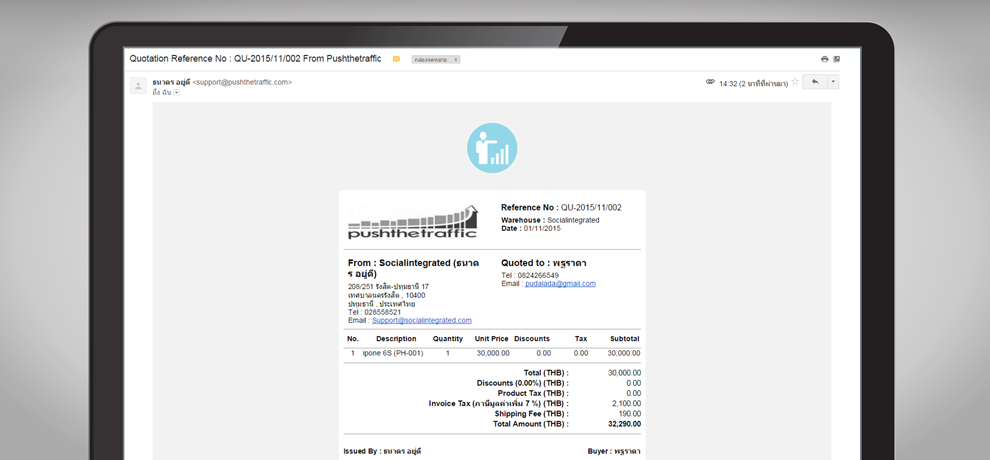This screenshot has width=990, height=460.
Task: Click the ipone 6S (PH-001) description cell
Action: 393,353
